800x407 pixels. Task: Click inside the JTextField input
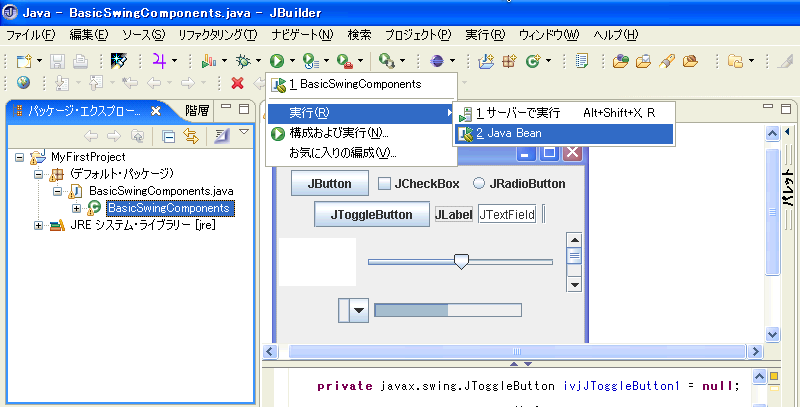tap(507, 214)
